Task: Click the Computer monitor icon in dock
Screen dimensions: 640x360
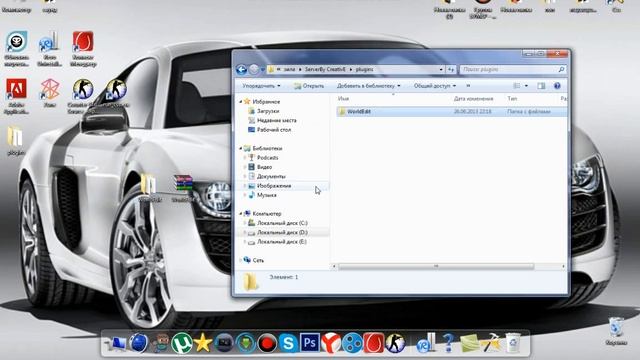Action: point(117,343)
